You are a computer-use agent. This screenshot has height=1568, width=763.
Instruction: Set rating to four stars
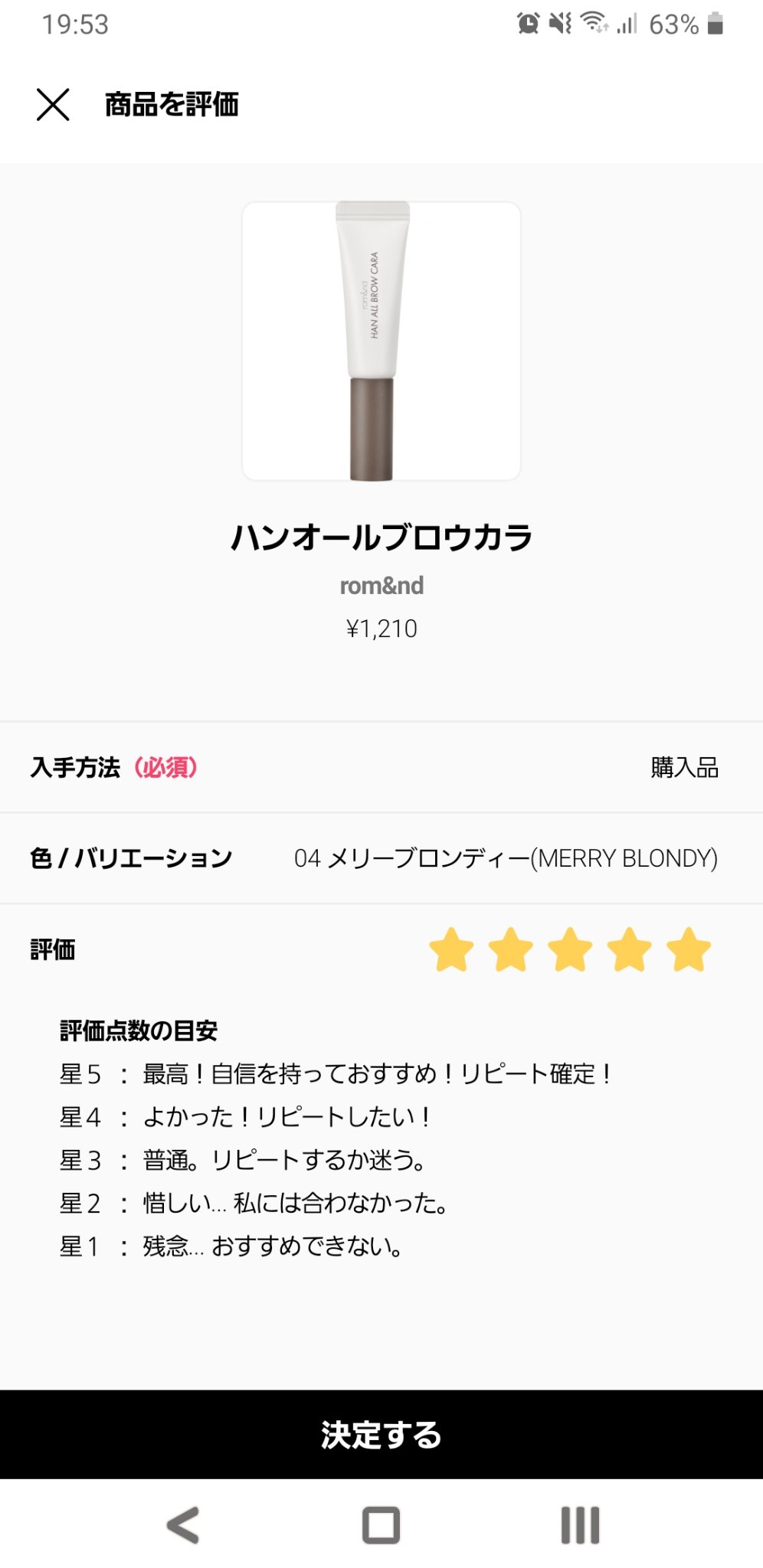[630, 949]
